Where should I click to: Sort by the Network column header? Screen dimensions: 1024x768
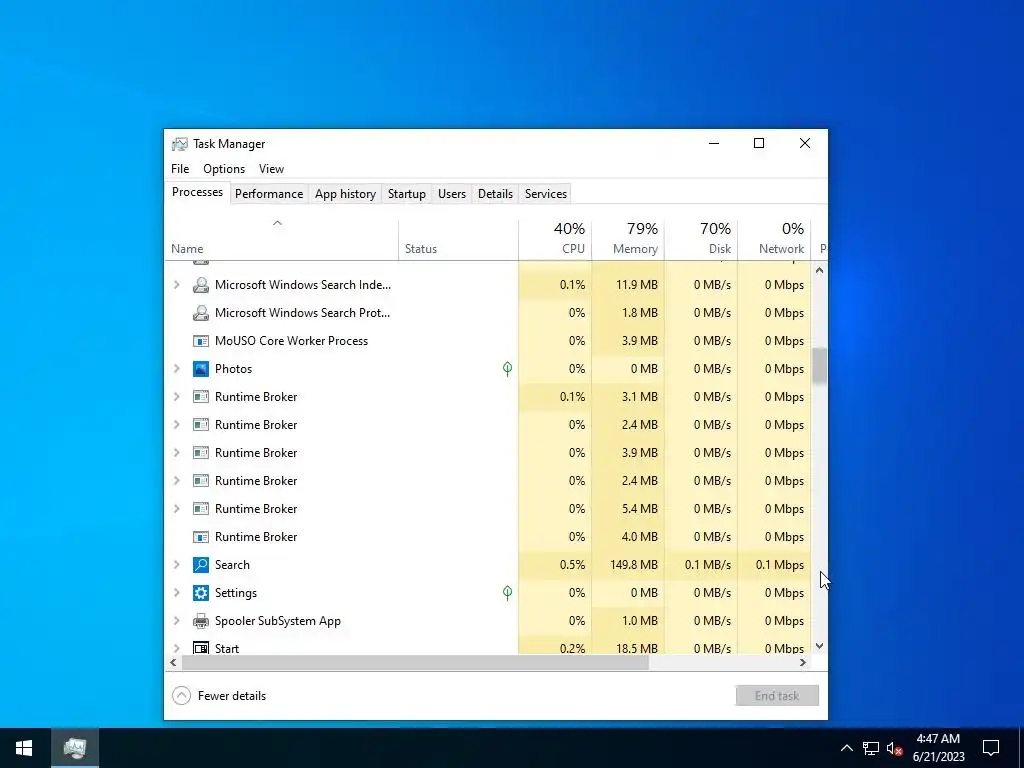coord(775,240)
